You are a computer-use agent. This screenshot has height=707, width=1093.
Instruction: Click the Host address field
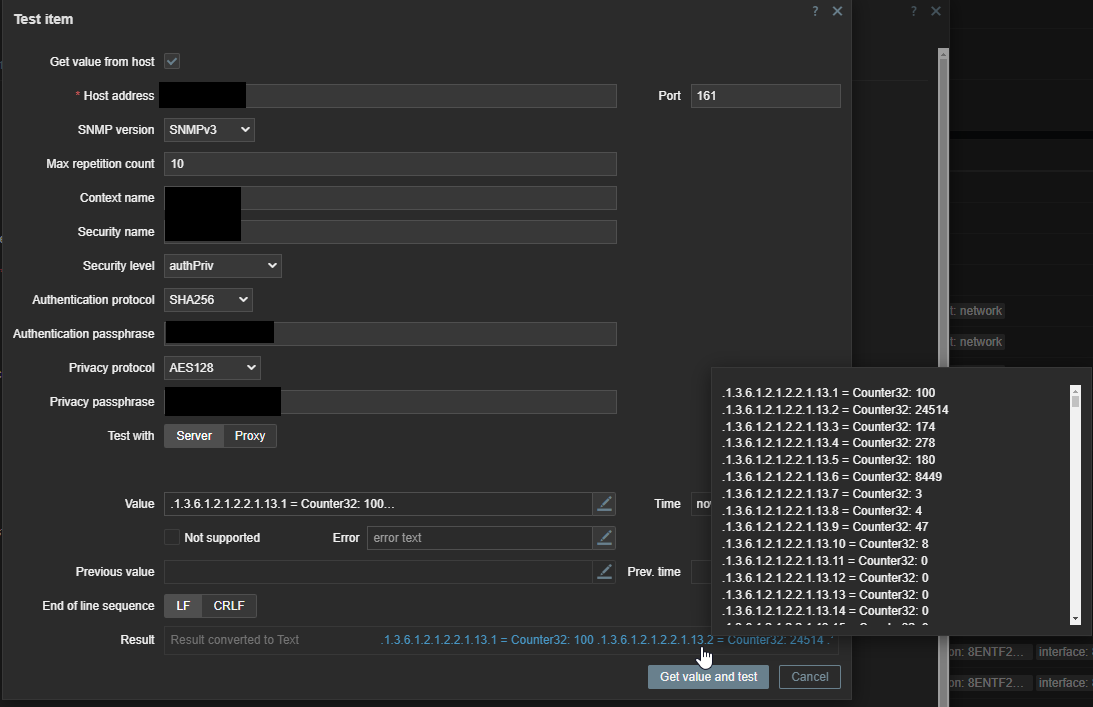[x=390, y=96]
